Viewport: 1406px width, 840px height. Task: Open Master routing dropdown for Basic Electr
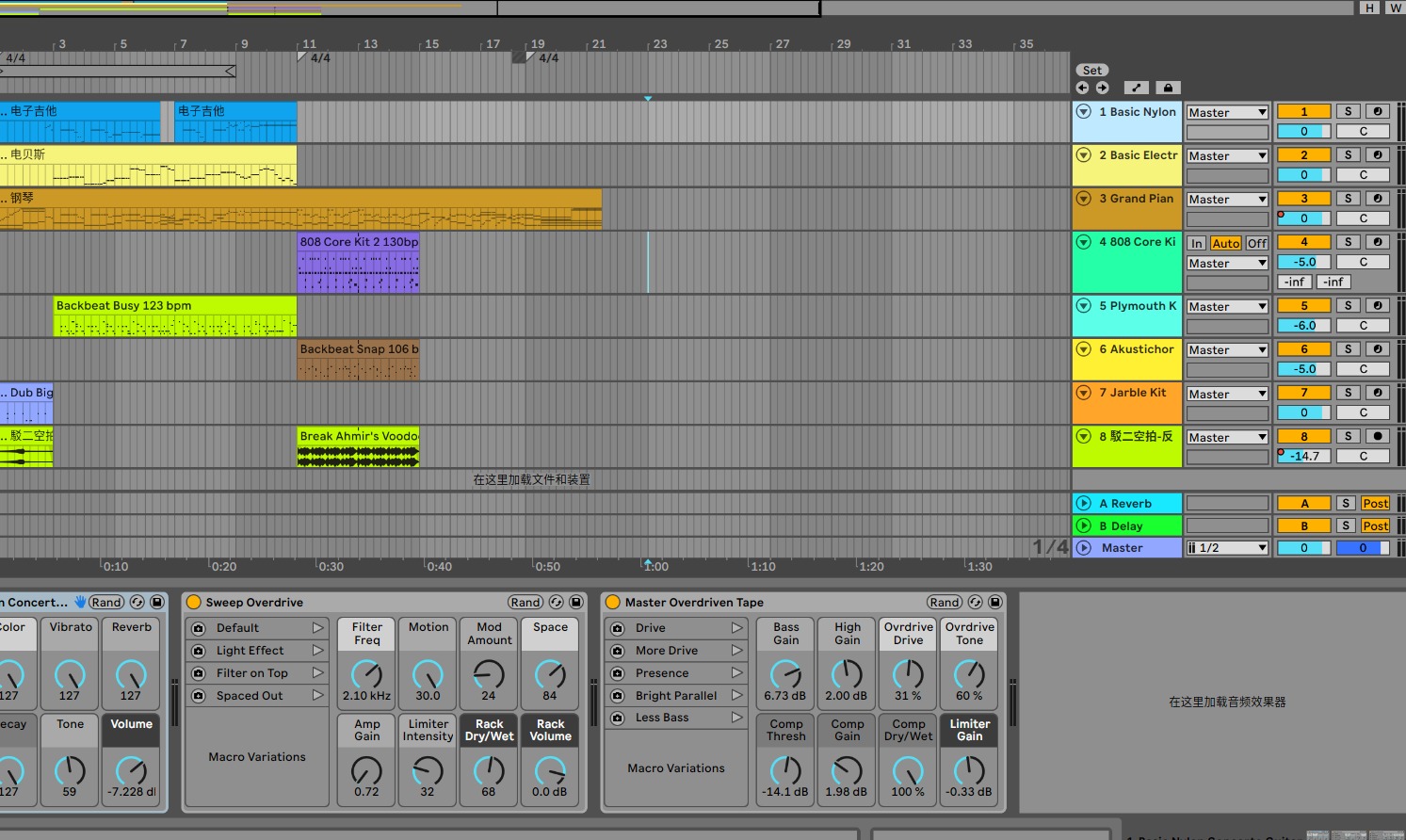[x=1227, y=155]
